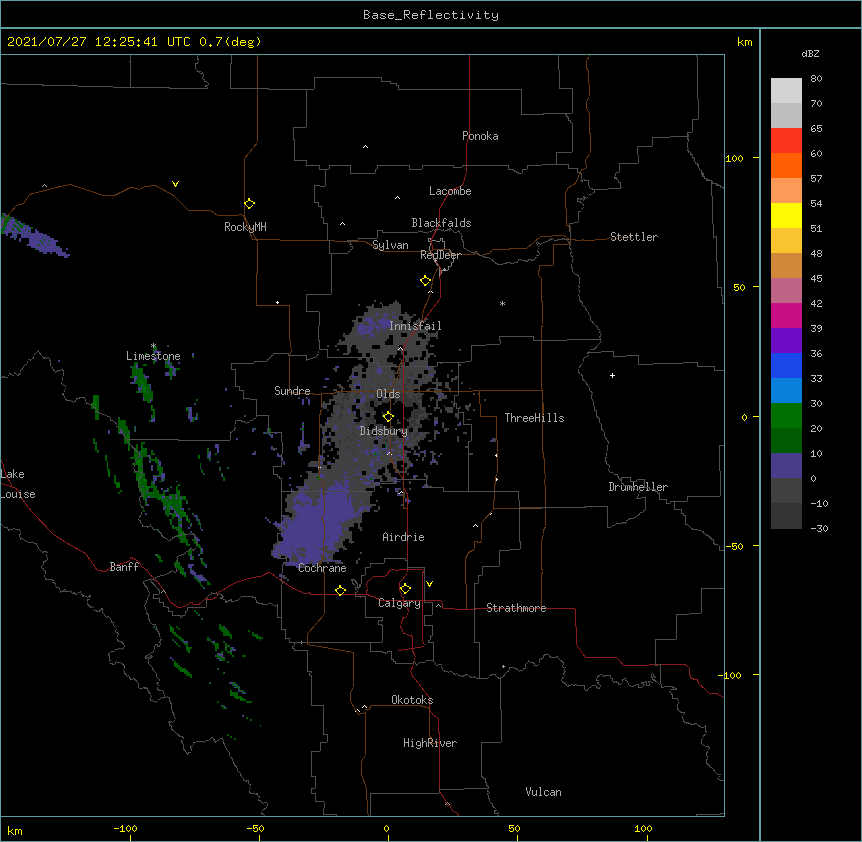Viewport: 862px width, 842px height.
Task: Click the light gray 70-80 dBZ swatch
Action: pyautogui.click(x=786, y=90)
